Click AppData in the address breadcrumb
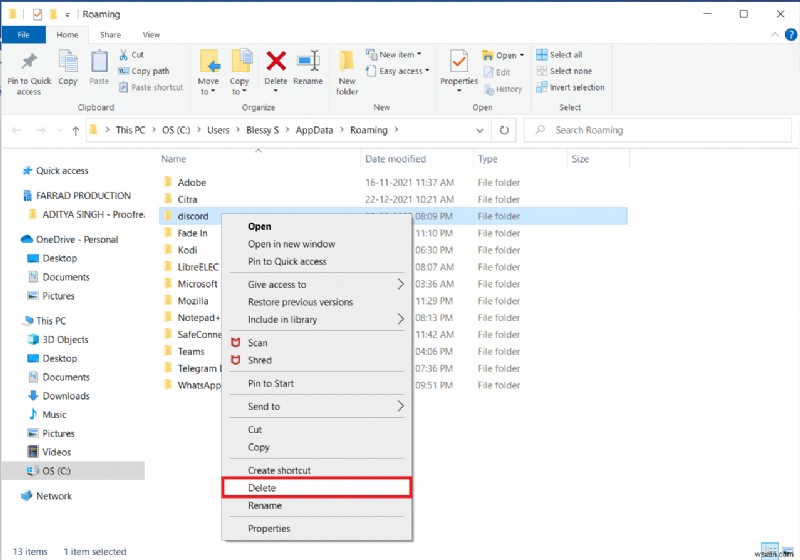This screenshot has height=560, width=800. click(x=314, y=130)
